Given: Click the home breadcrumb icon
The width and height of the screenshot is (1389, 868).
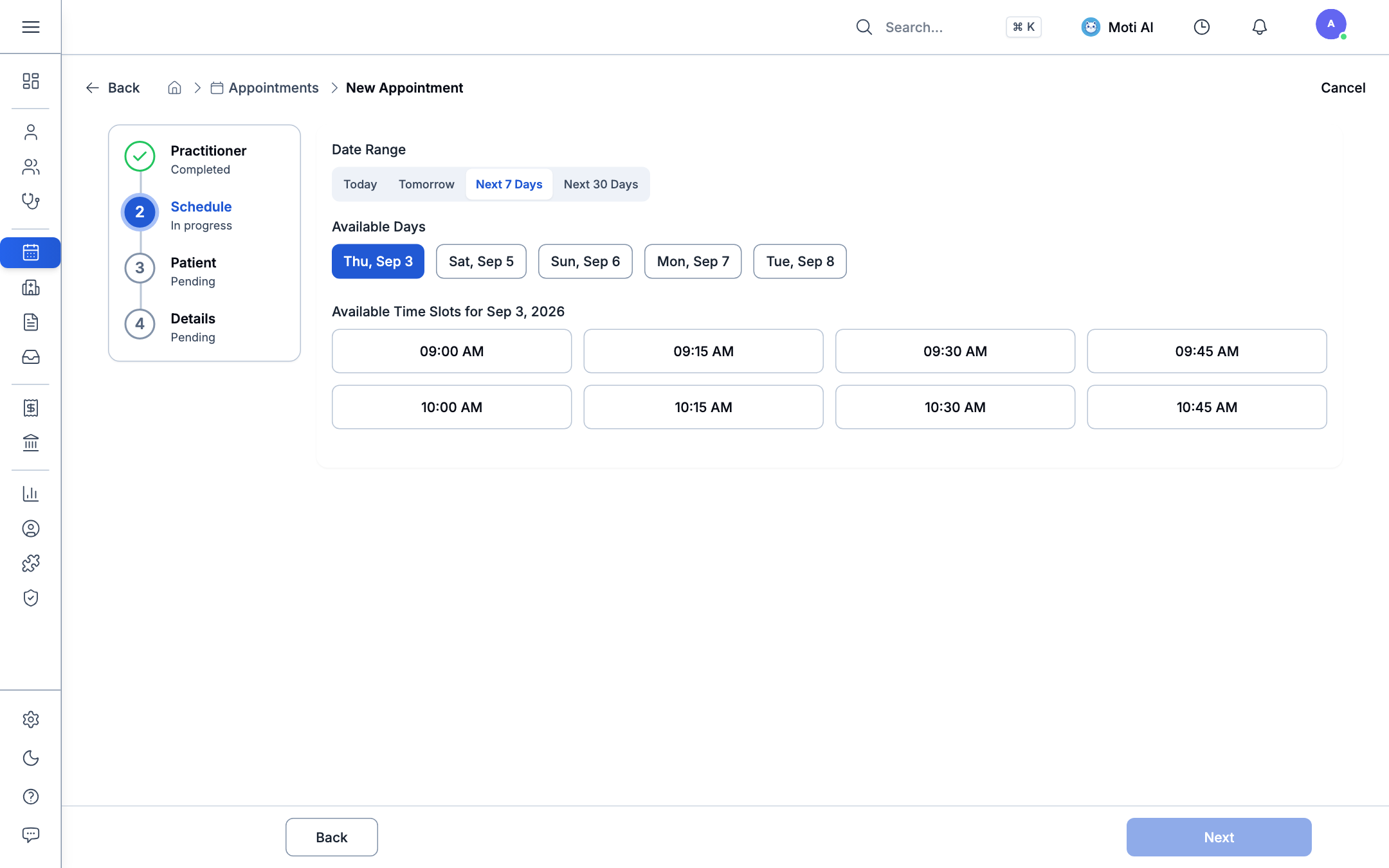Looking at the screenshot, I should click(x=174, y=87).
